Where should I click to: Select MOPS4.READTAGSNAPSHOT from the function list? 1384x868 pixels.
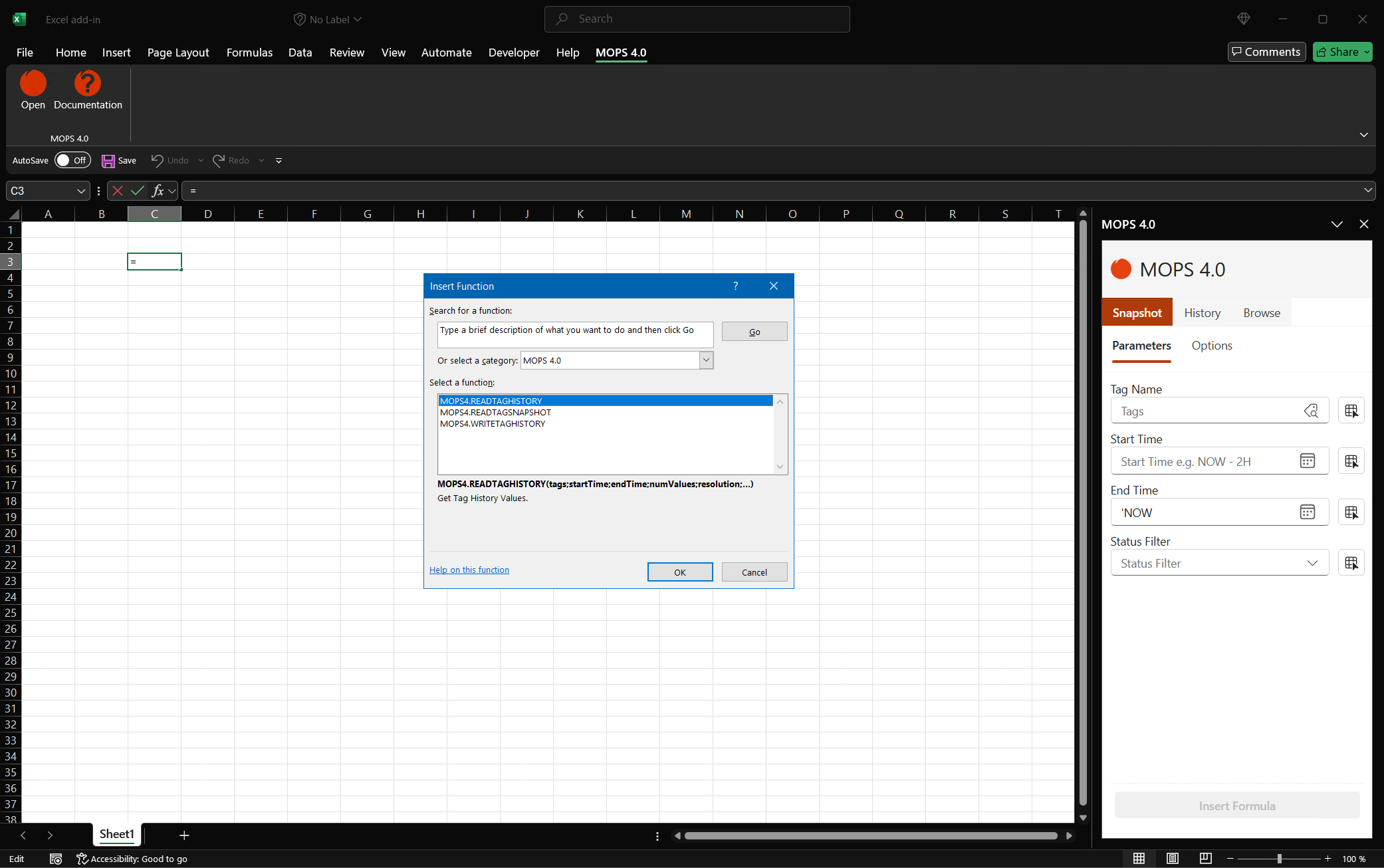pos(495,412)
